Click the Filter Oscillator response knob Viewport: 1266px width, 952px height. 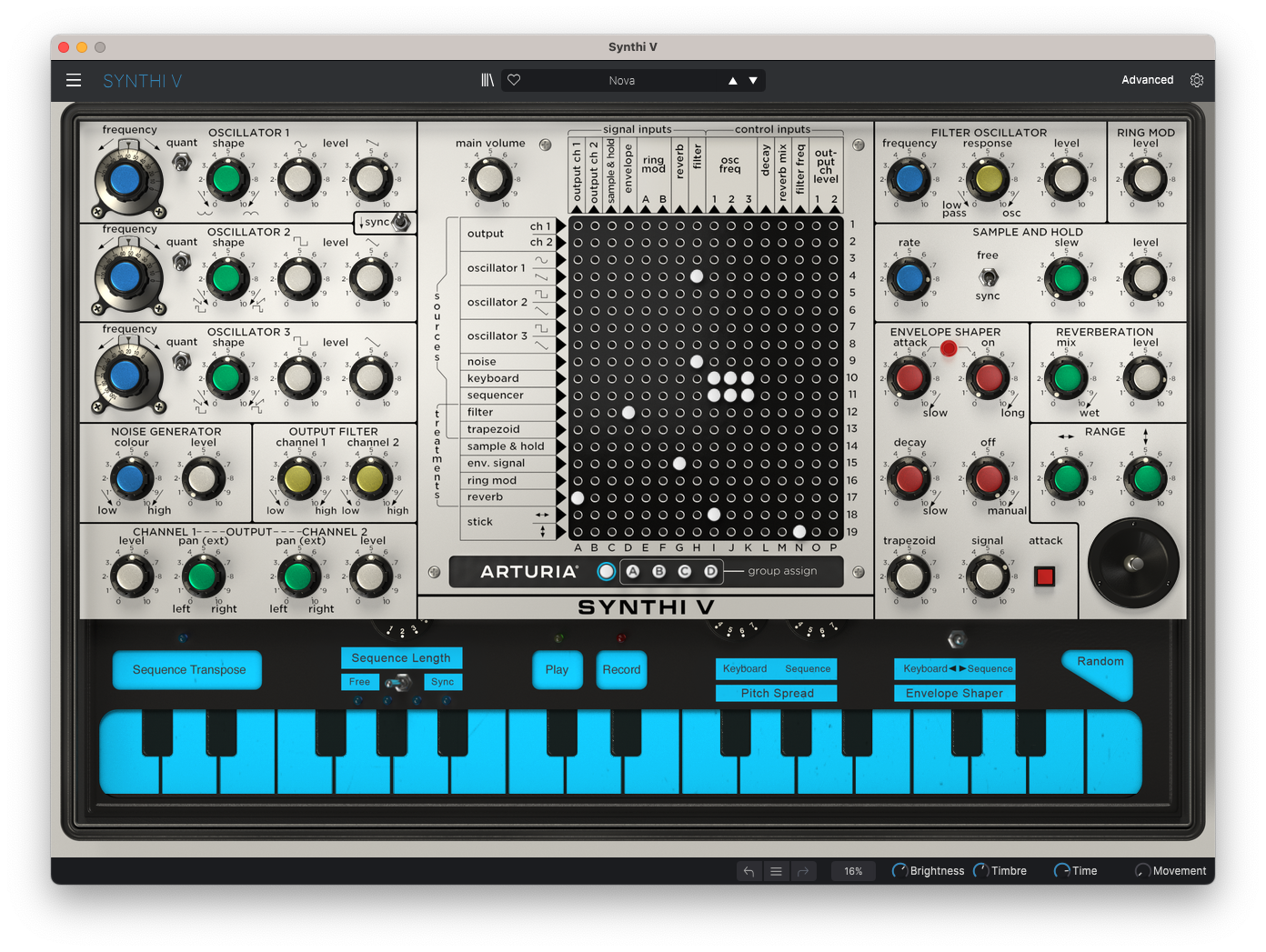click(987, 179)
